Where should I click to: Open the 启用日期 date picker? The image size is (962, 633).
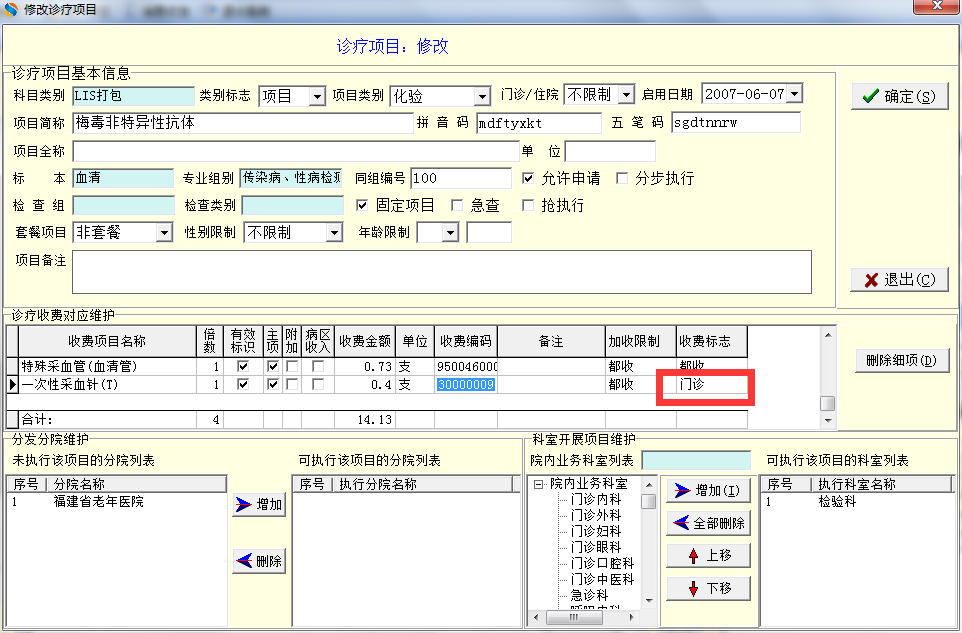(x=795, y=94)
